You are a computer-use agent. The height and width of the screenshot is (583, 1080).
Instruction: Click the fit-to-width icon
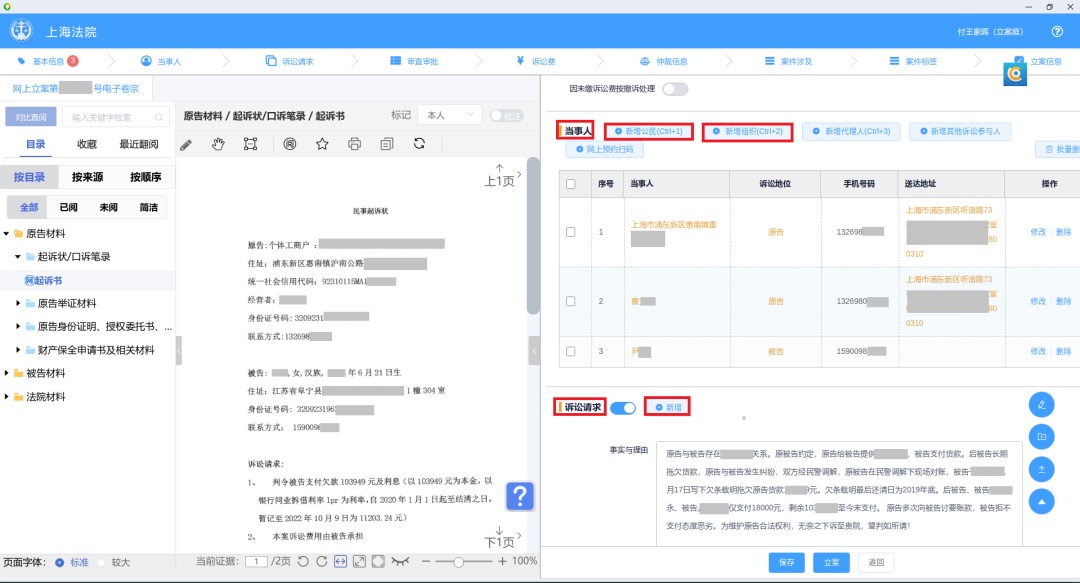tap(340, 561)
